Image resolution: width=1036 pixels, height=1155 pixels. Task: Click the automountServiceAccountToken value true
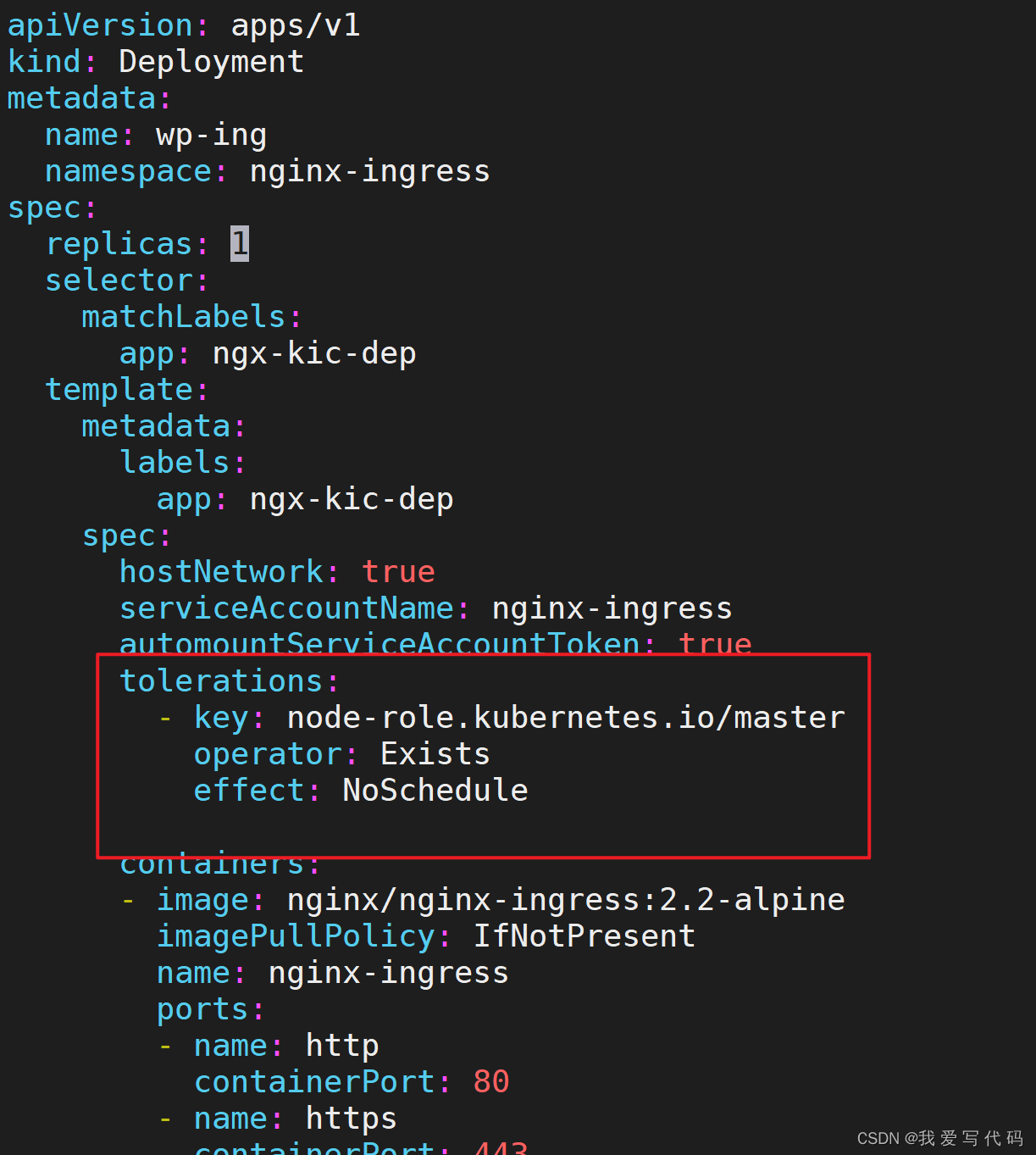click(x=715, y=644)
